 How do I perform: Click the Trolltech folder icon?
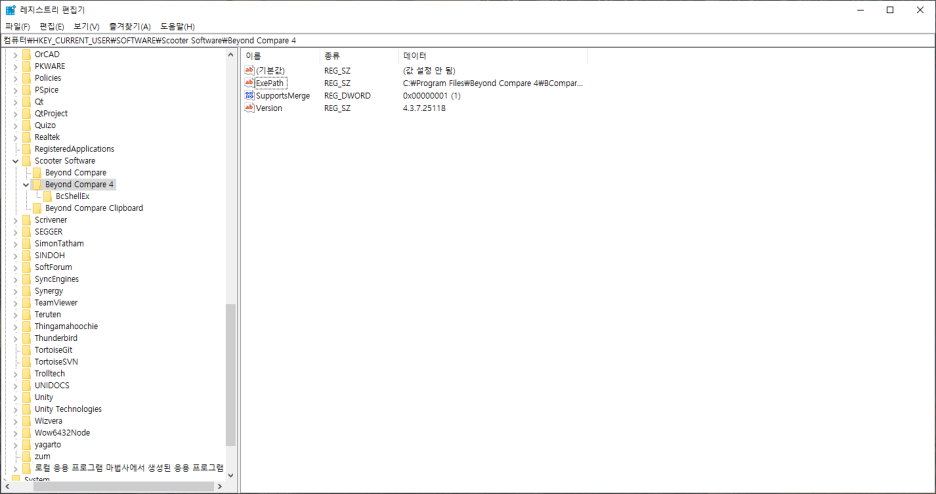coord(26,373)
